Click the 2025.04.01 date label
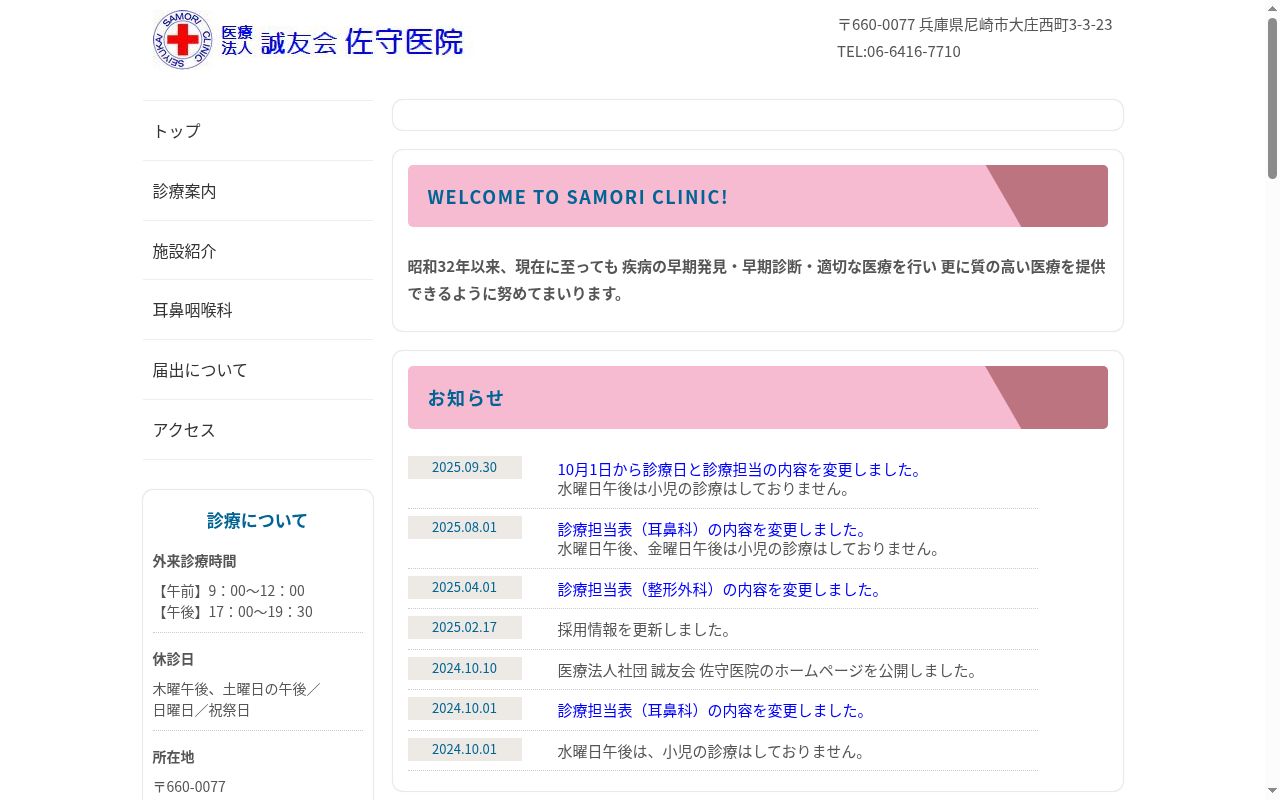Screen dimensions: 1280x800 [x=464, y=587]
